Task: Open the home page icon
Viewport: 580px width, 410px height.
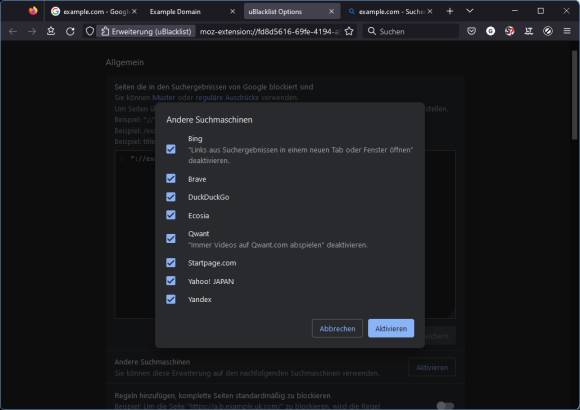Action: (51, 31)
